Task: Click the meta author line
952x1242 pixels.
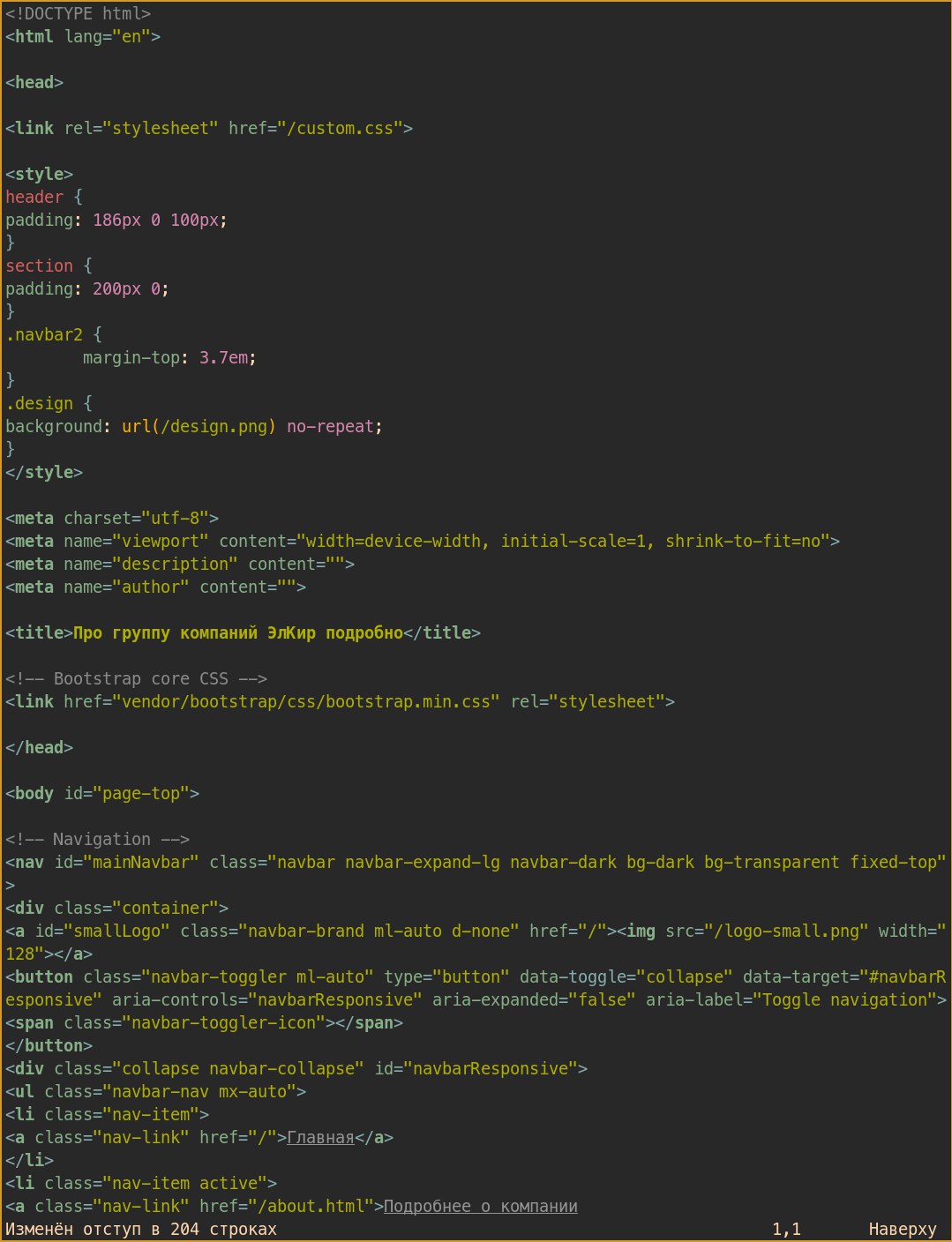Action: pos(155,587)
